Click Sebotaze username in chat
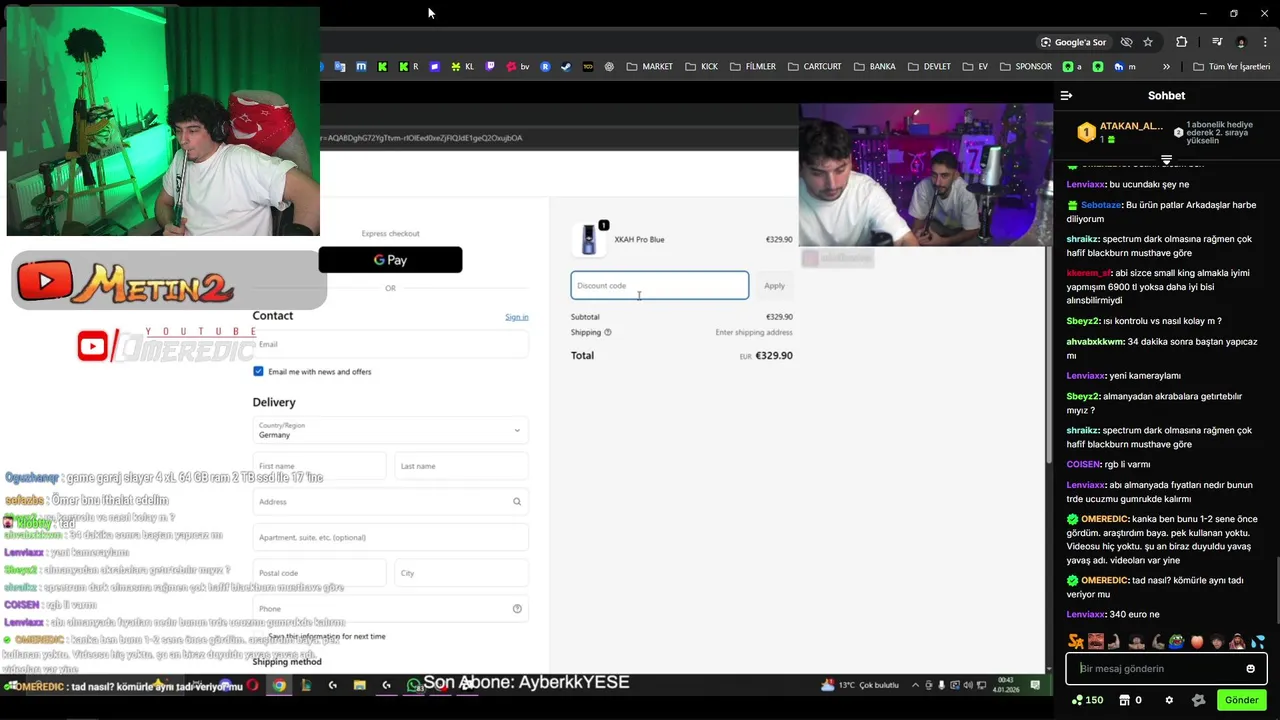This screenshot has height=720, width=1280. [x=1101, y=205]
